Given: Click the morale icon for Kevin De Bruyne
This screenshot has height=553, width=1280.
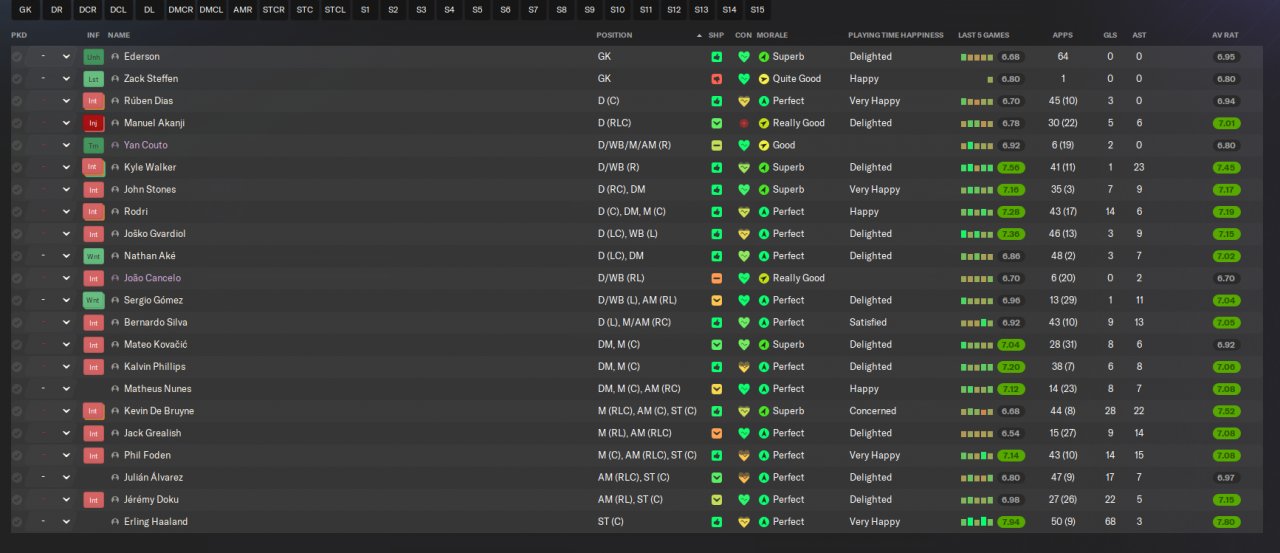Looking at the screenshot, I should (764, 411).
